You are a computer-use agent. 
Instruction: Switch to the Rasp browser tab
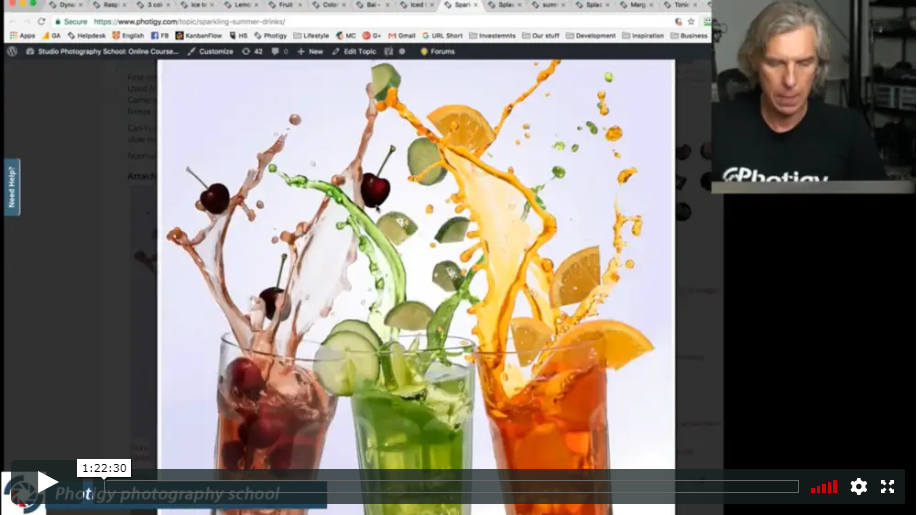[x=110, y=5]
